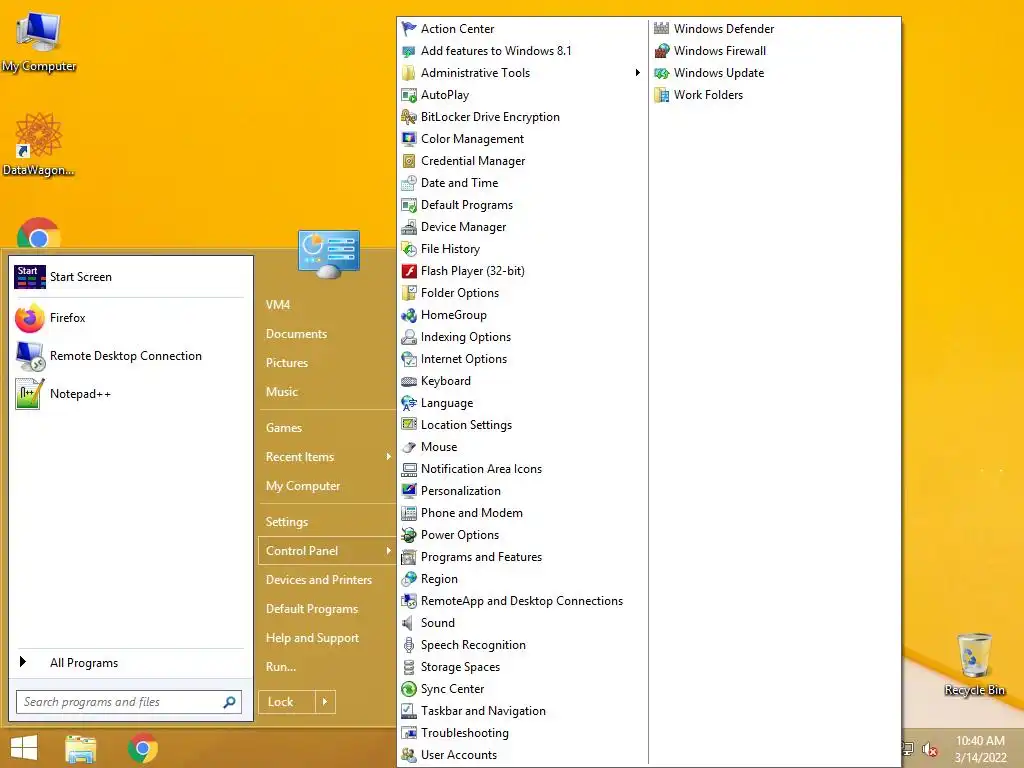1024x768 pixels.
Task: Click the red Flash Player icon
Action: pyautogui.click(x=409, y=271)
